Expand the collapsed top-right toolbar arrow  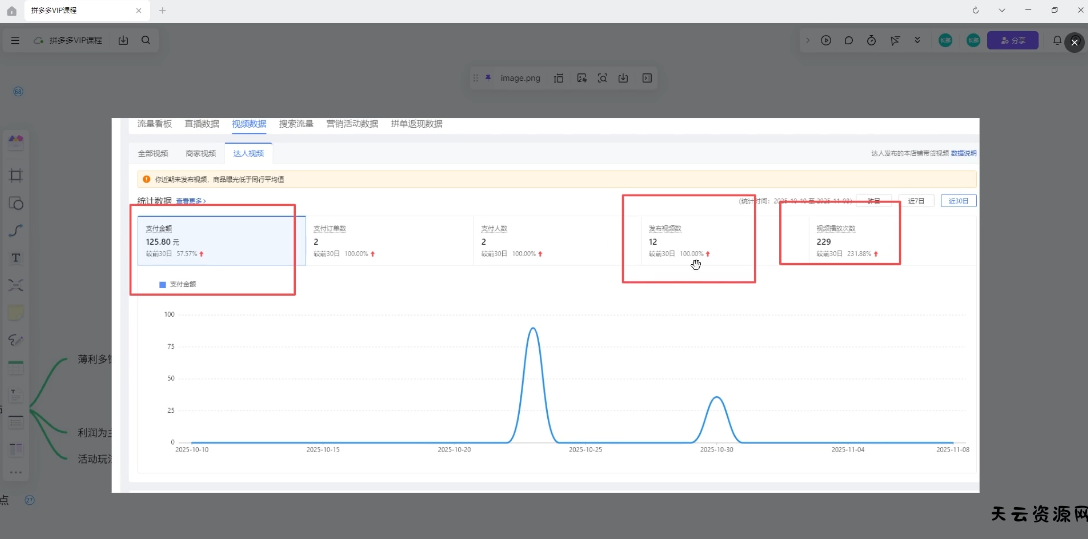click(807, 41)
